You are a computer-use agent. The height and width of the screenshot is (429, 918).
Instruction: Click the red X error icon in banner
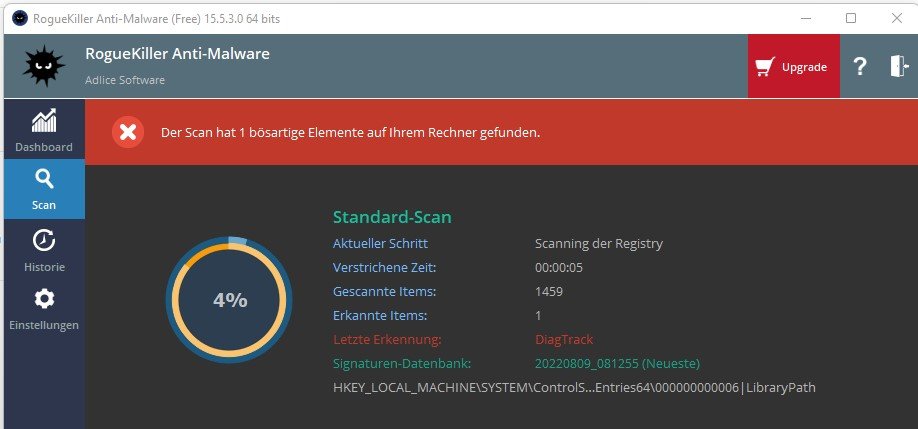[x=128, y=132]
